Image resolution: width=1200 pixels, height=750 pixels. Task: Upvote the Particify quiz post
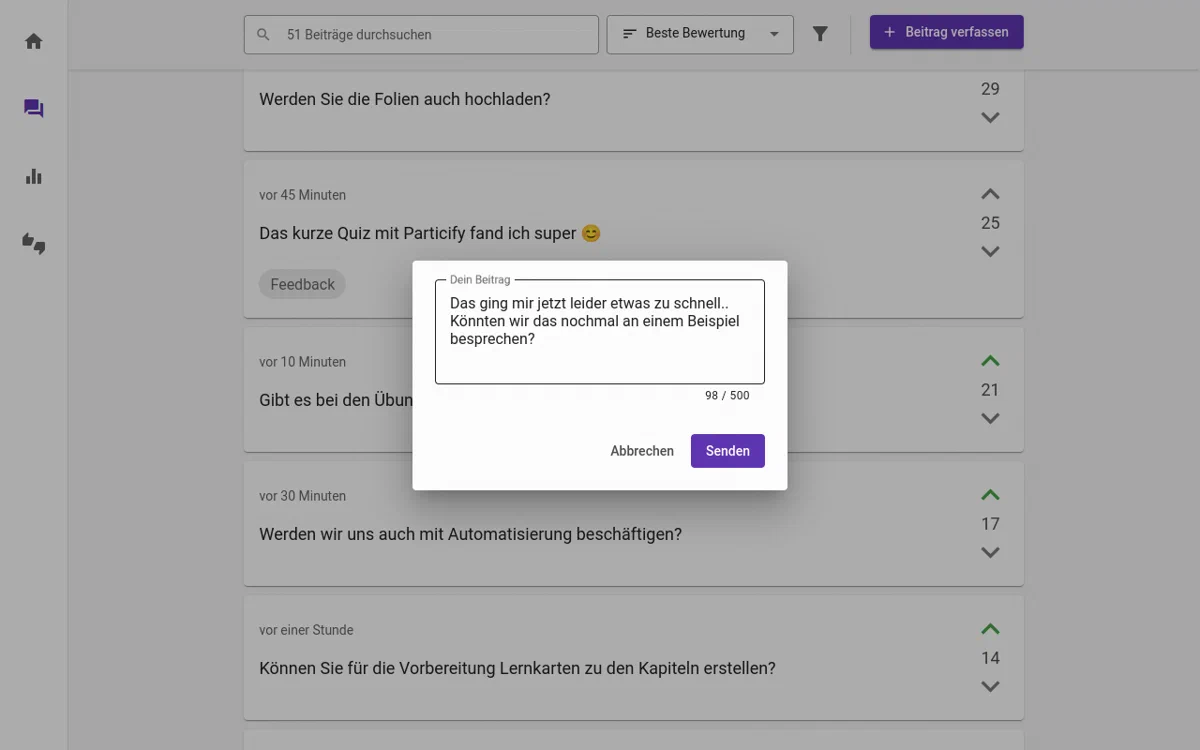[x=990, y=194]
